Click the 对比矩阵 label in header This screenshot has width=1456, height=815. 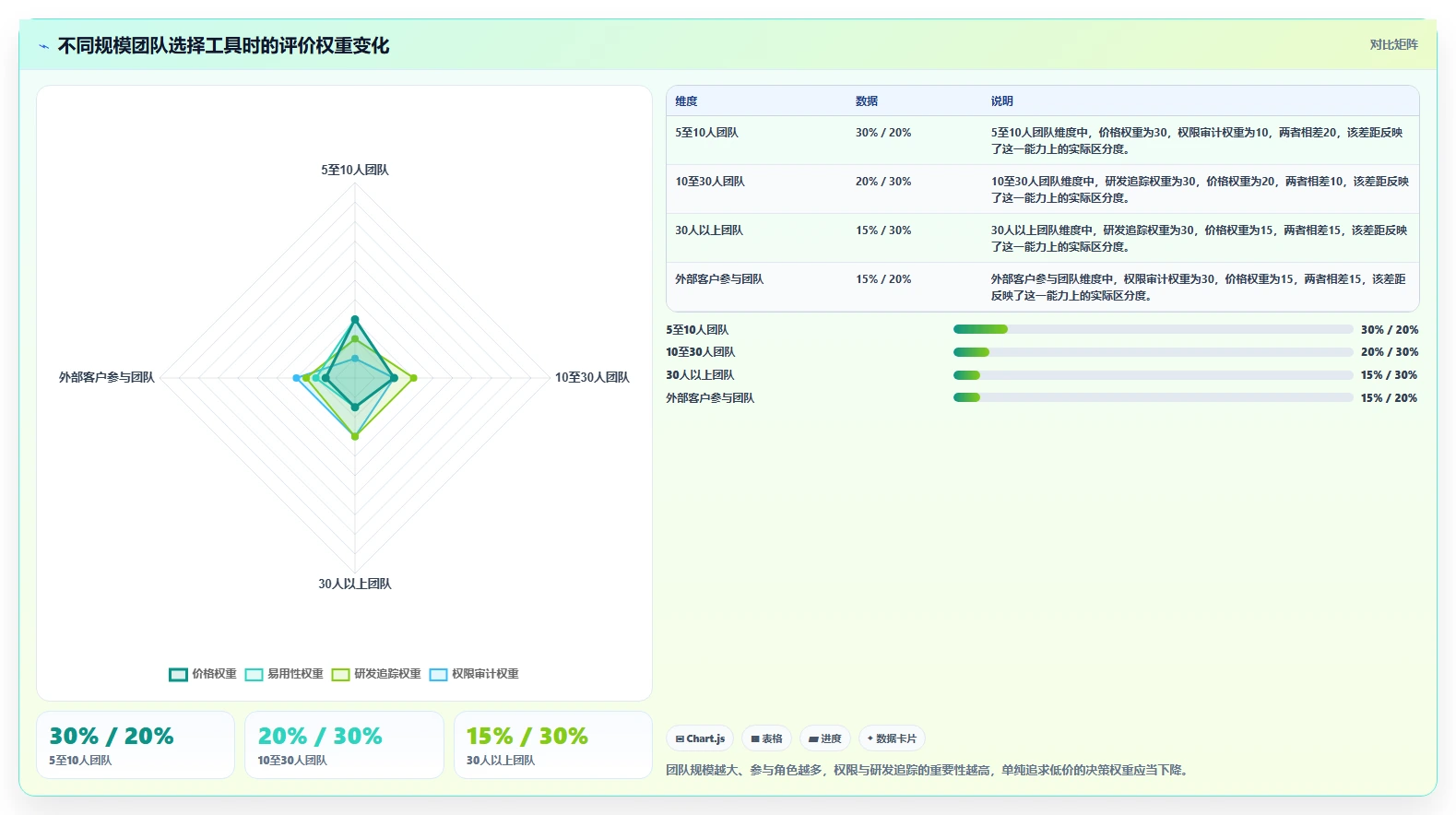pyautogui.click(x=1393, y=44)
